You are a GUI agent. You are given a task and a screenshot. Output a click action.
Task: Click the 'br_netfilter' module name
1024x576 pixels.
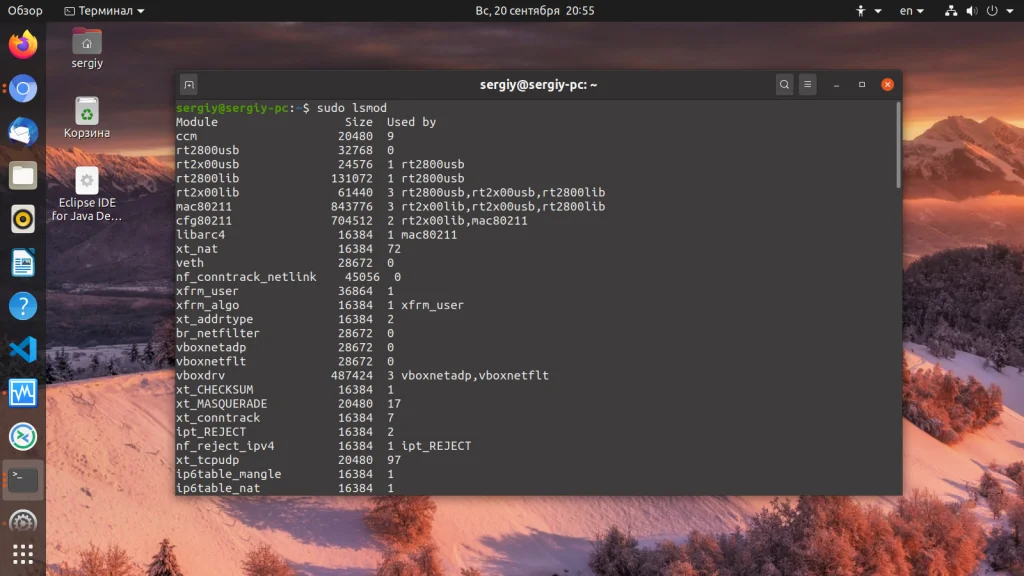point(218,333)
